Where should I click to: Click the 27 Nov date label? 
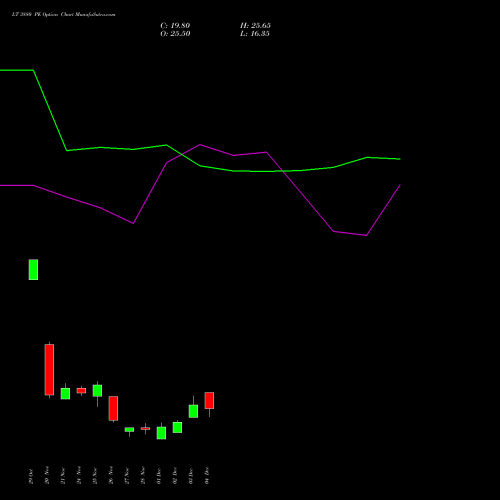tap(127, 476)
